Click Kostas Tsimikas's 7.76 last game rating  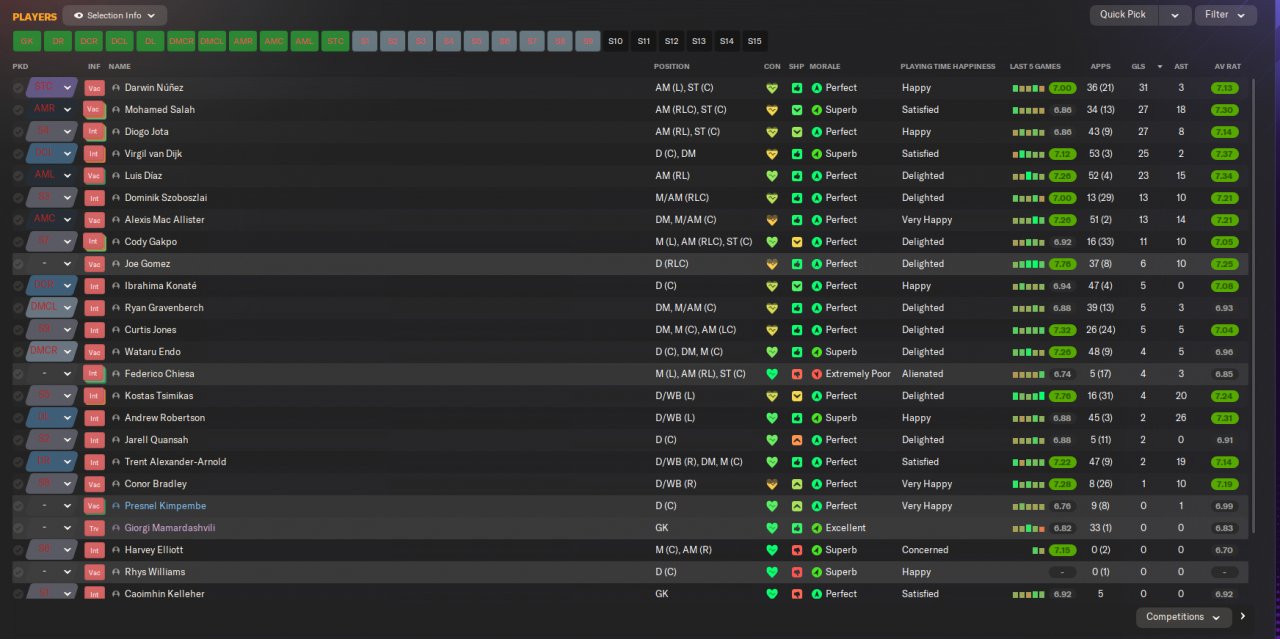(x=1062, y=396)
